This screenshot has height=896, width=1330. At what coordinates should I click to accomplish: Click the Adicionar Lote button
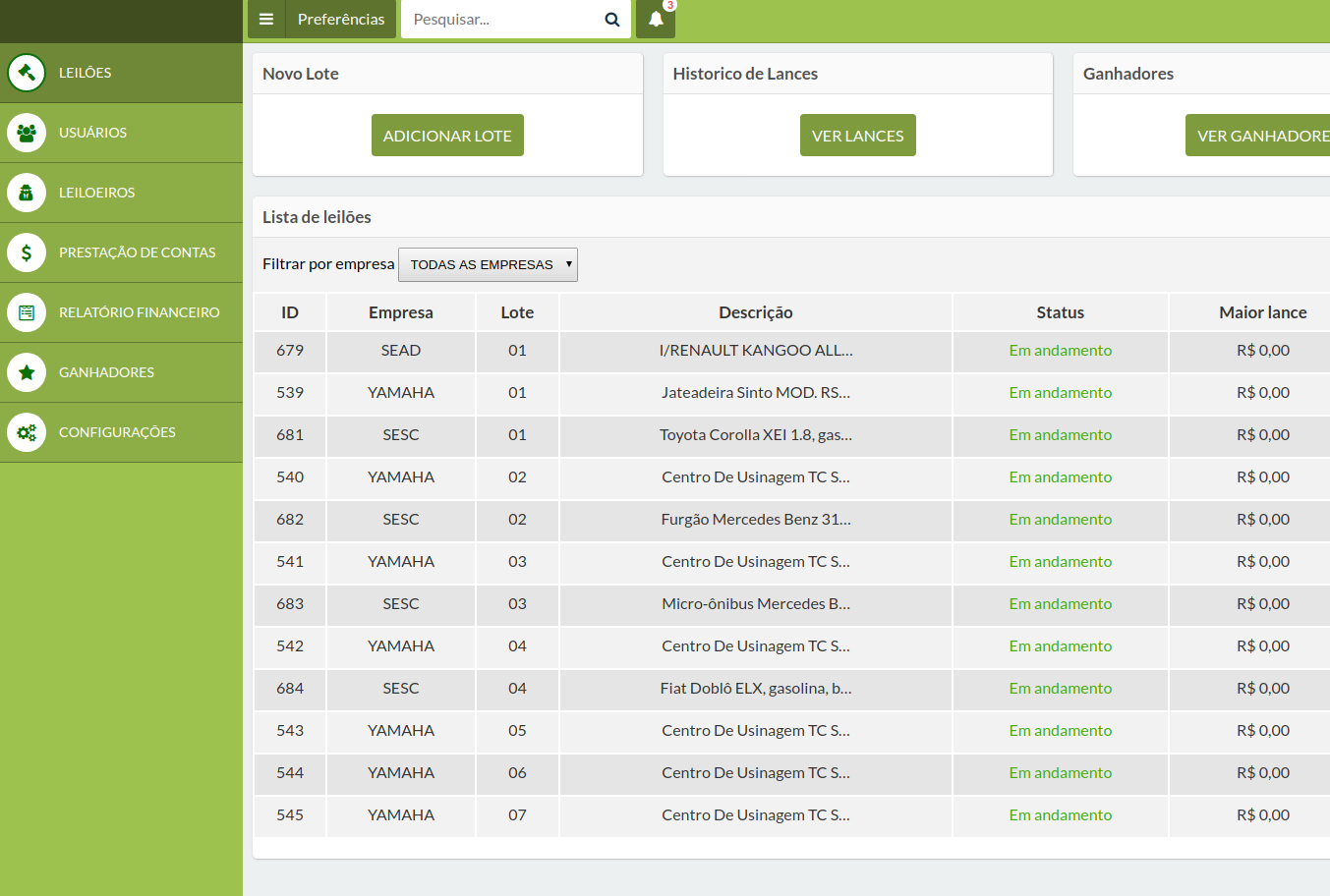coord(447,136)
